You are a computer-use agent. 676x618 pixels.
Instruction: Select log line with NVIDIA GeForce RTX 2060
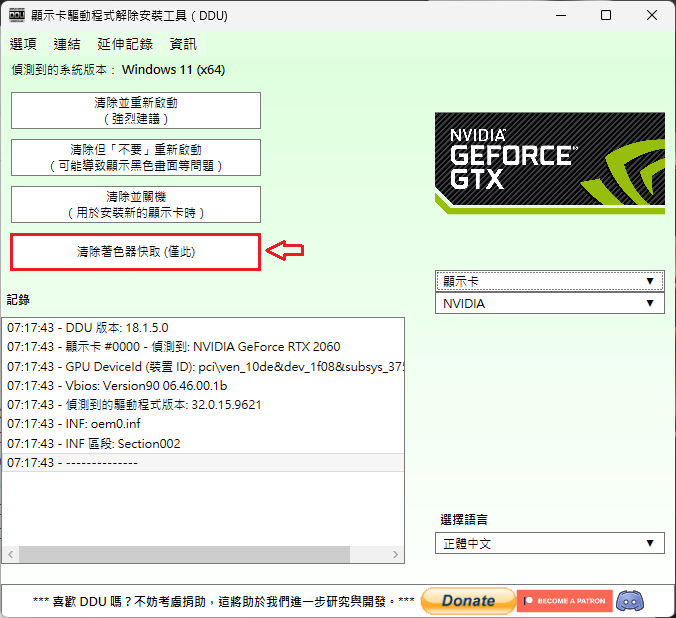[203, 347]
